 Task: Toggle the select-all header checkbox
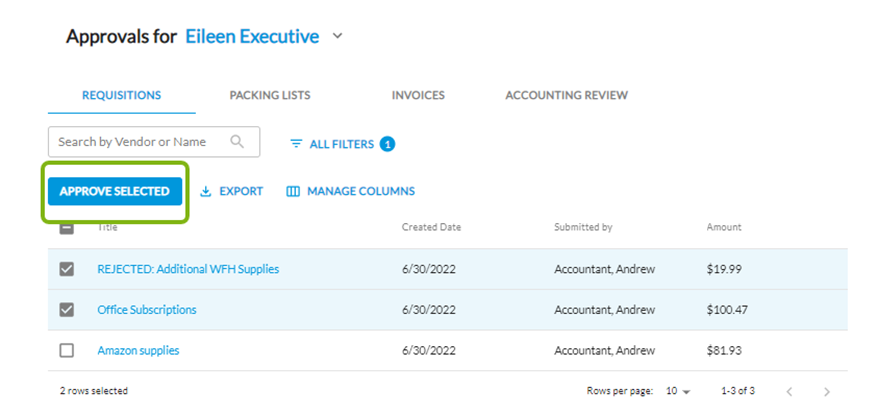67,228
